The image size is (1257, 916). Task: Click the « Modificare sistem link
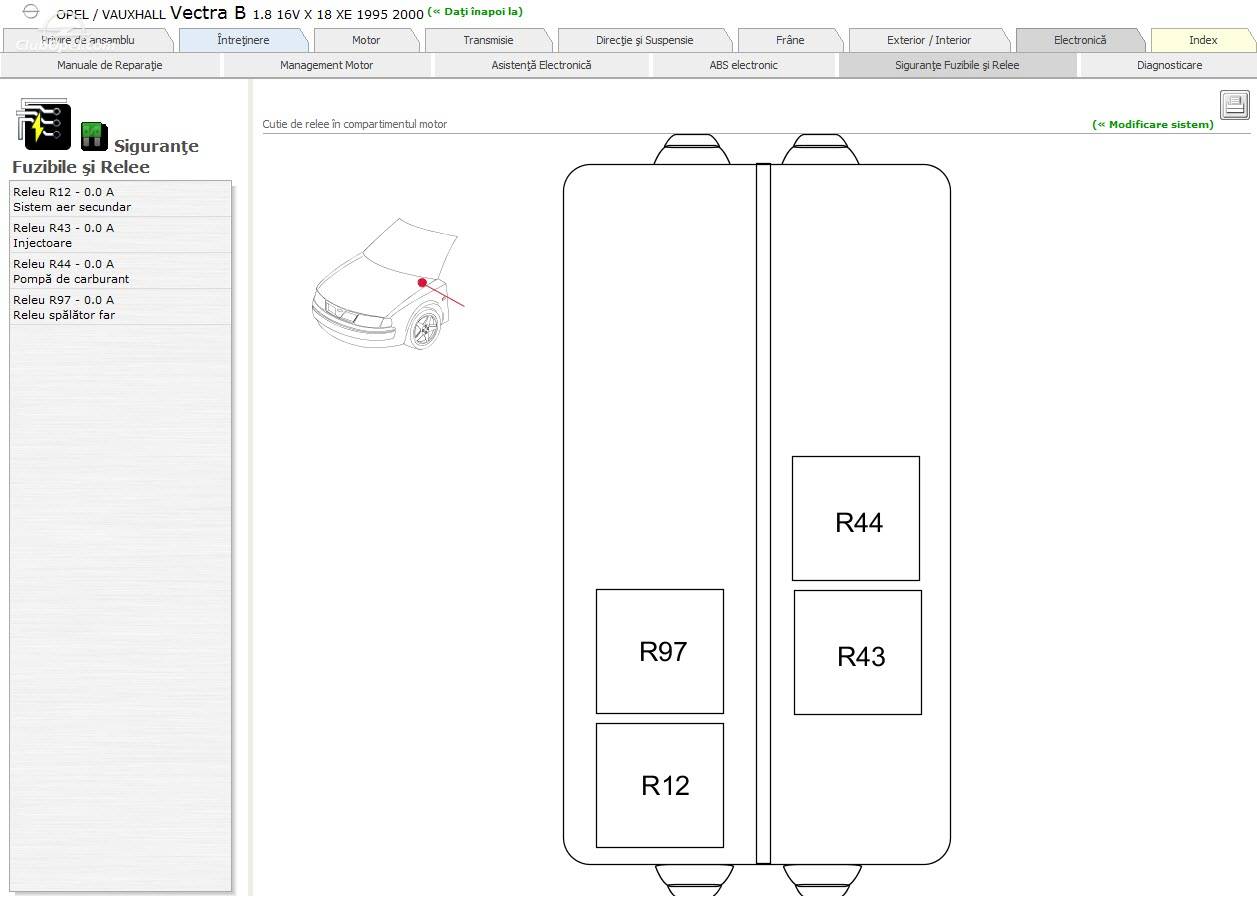coord(1153,125)
